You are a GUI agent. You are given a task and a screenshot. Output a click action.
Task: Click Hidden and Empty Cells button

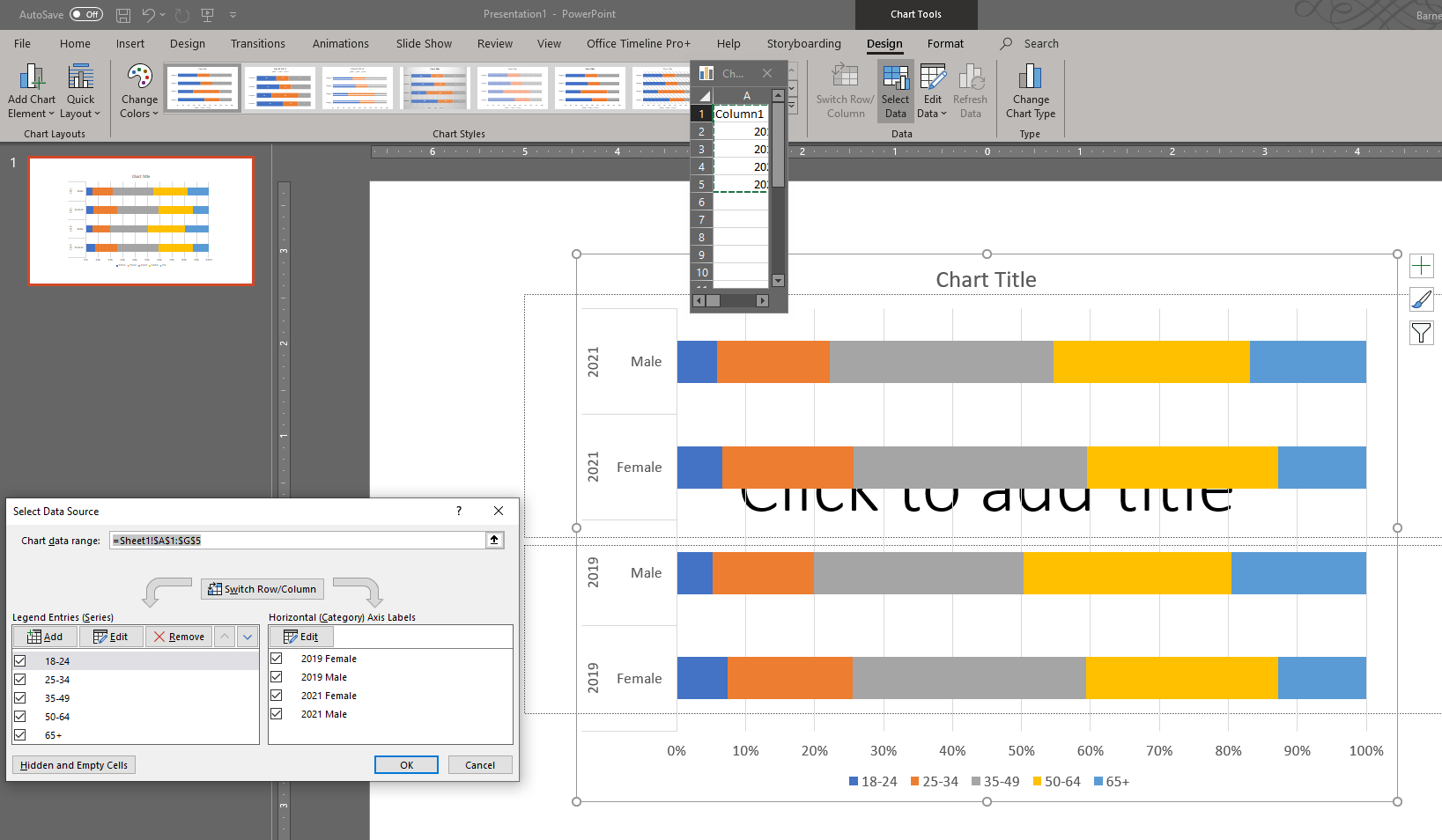coord(74,765)
